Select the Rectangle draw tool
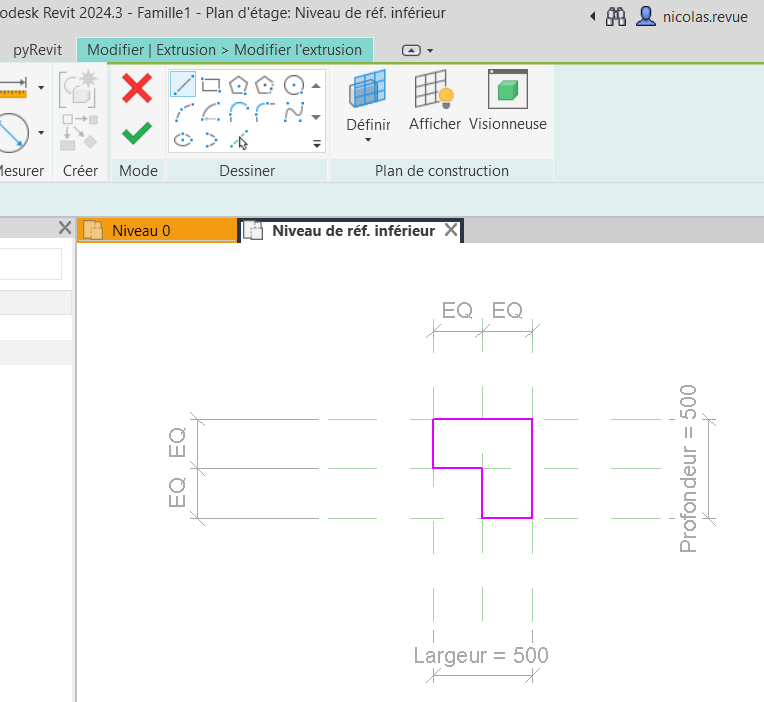Viewport: 764px width, 702px height. click(211, 85)
